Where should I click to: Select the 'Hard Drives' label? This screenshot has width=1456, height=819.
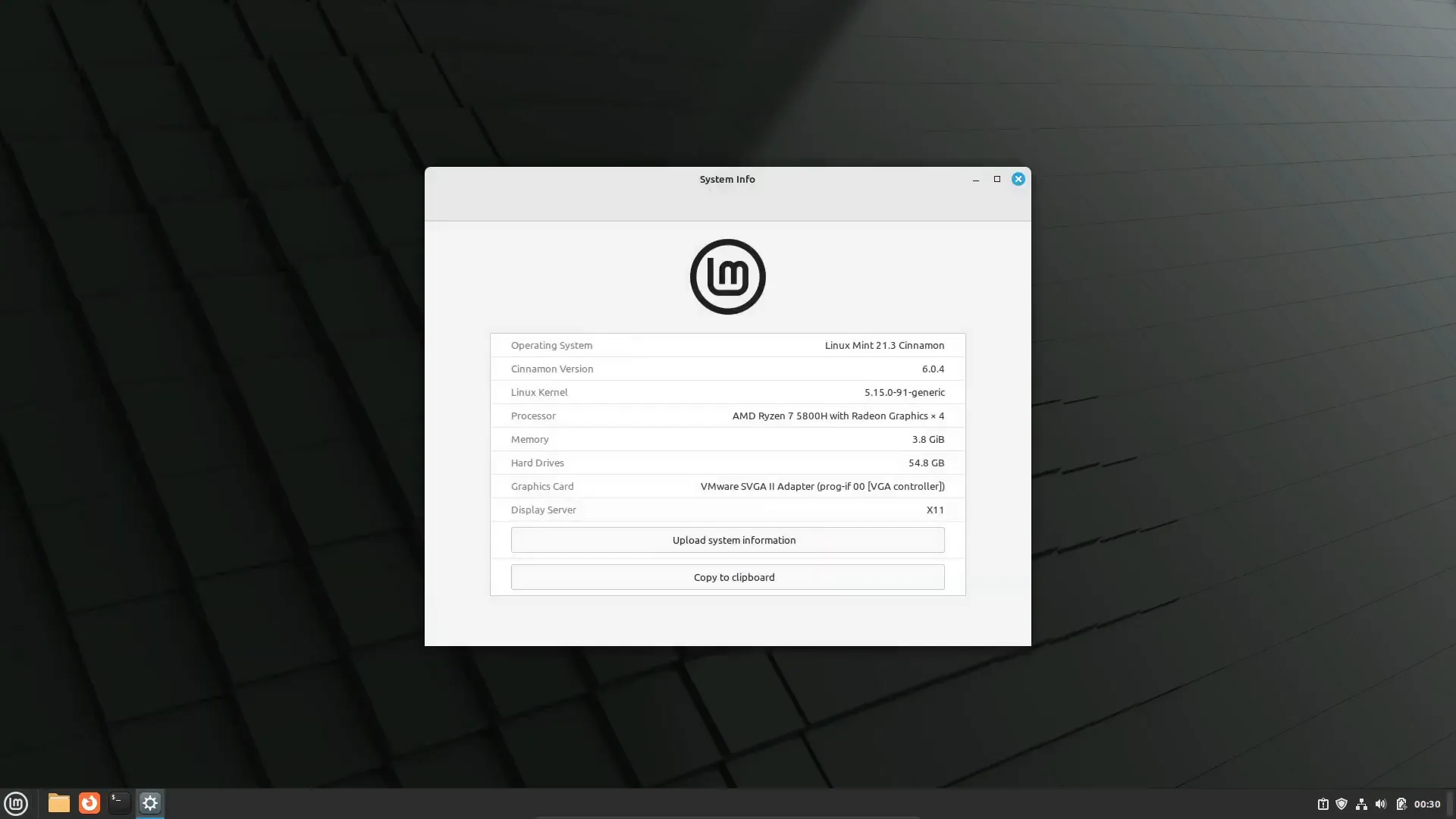[x=538, y=463]
